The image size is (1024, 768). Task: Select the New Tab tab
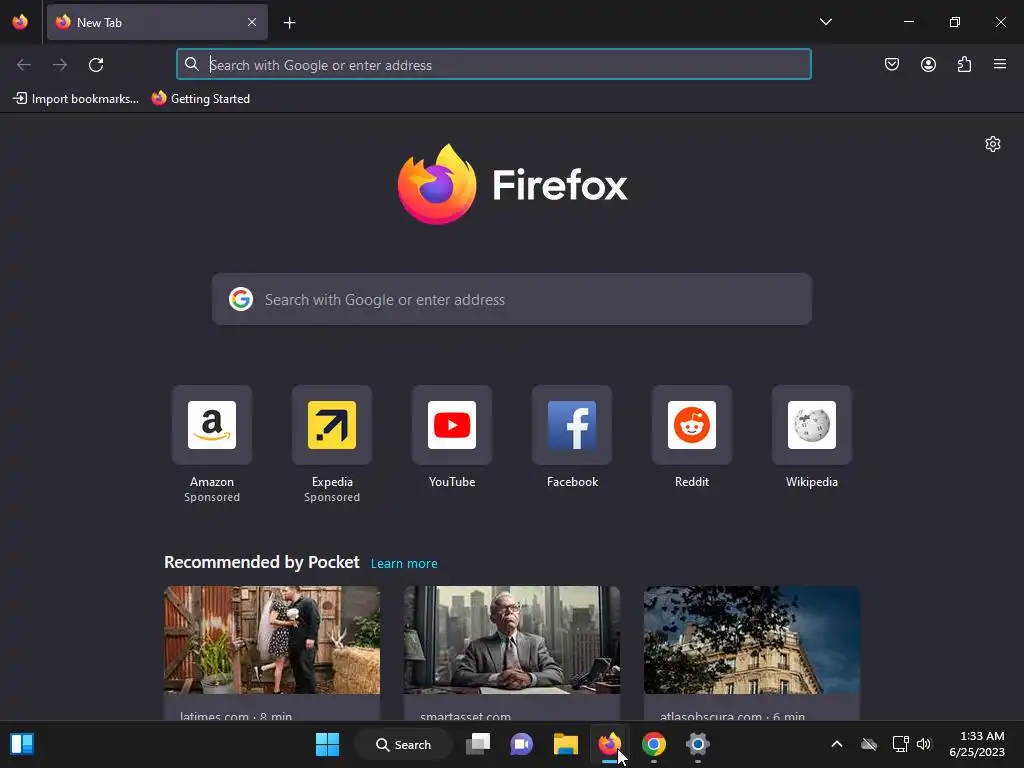[157, 22]
